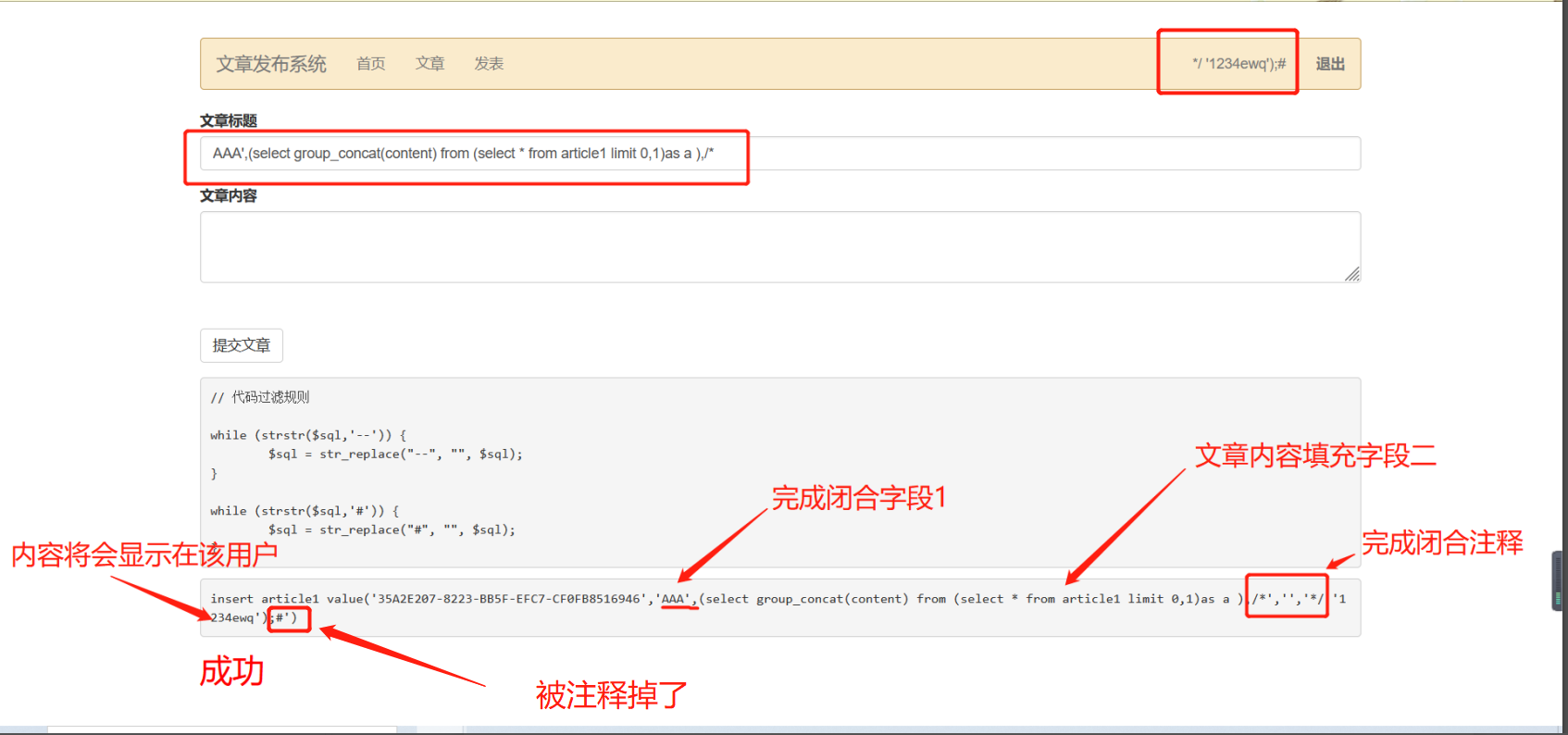Click the 文章内容 label
The width and height of the screenshot is (1568, 735).
(229, 195)
